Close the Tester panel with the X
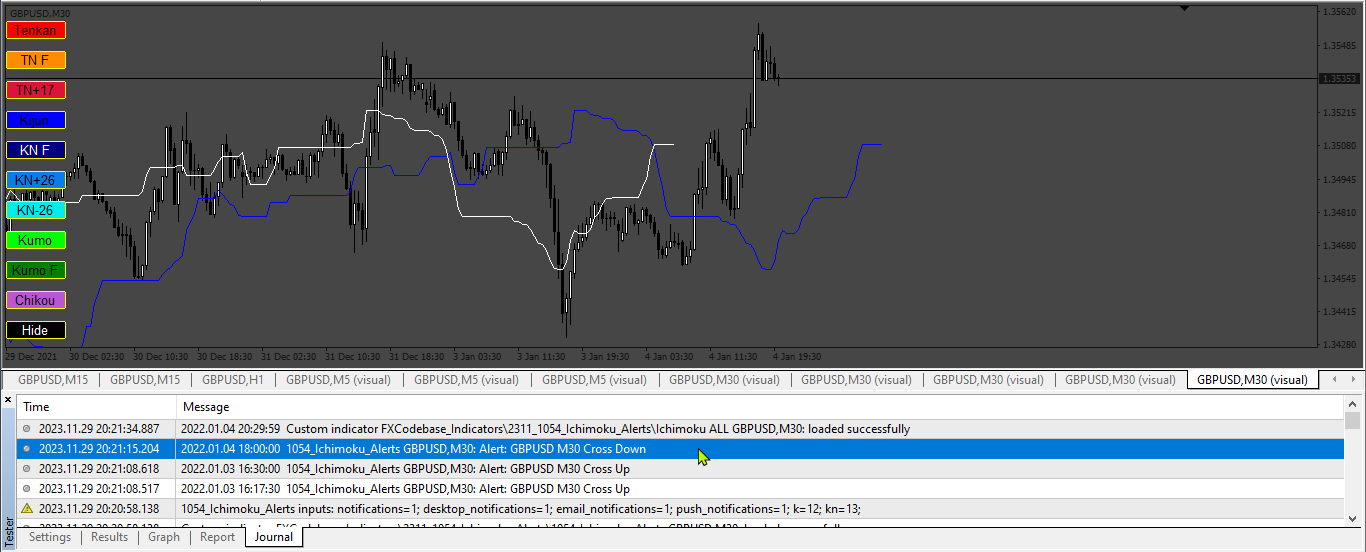The height and width of the screenshot is (552, 1366). 8,400
